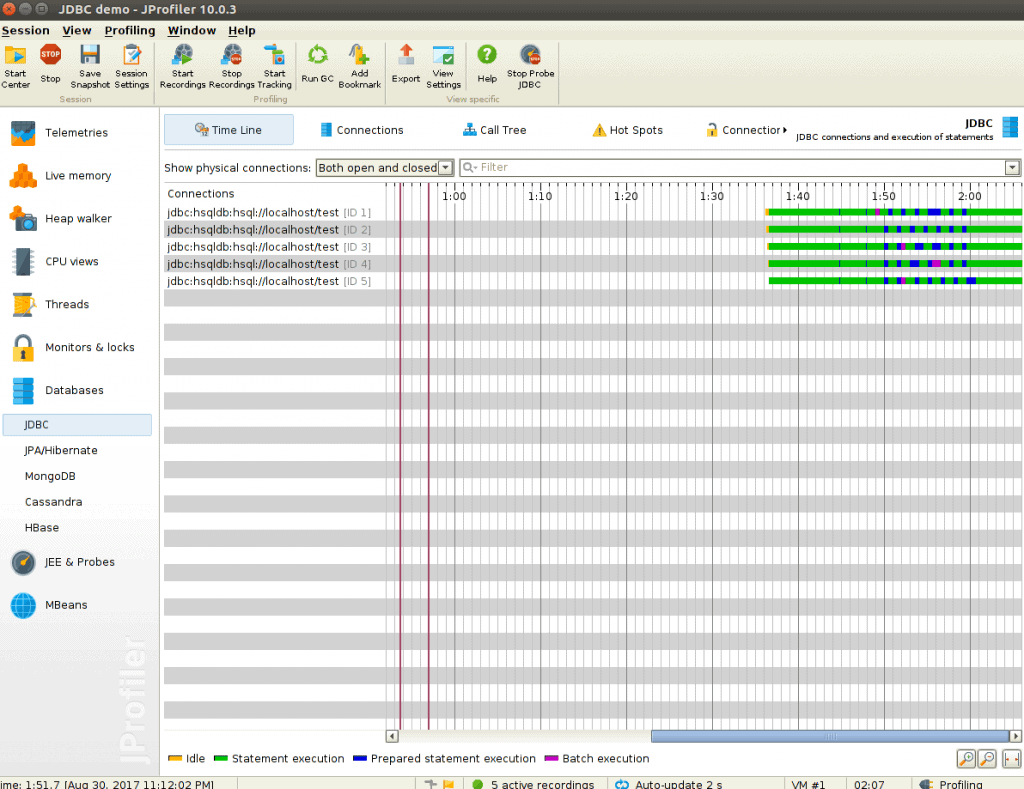Image resolution: width=1024 pixels, height=789 pixels.
Task: Open the Heap walker section
Action: [x=77, y=218]
